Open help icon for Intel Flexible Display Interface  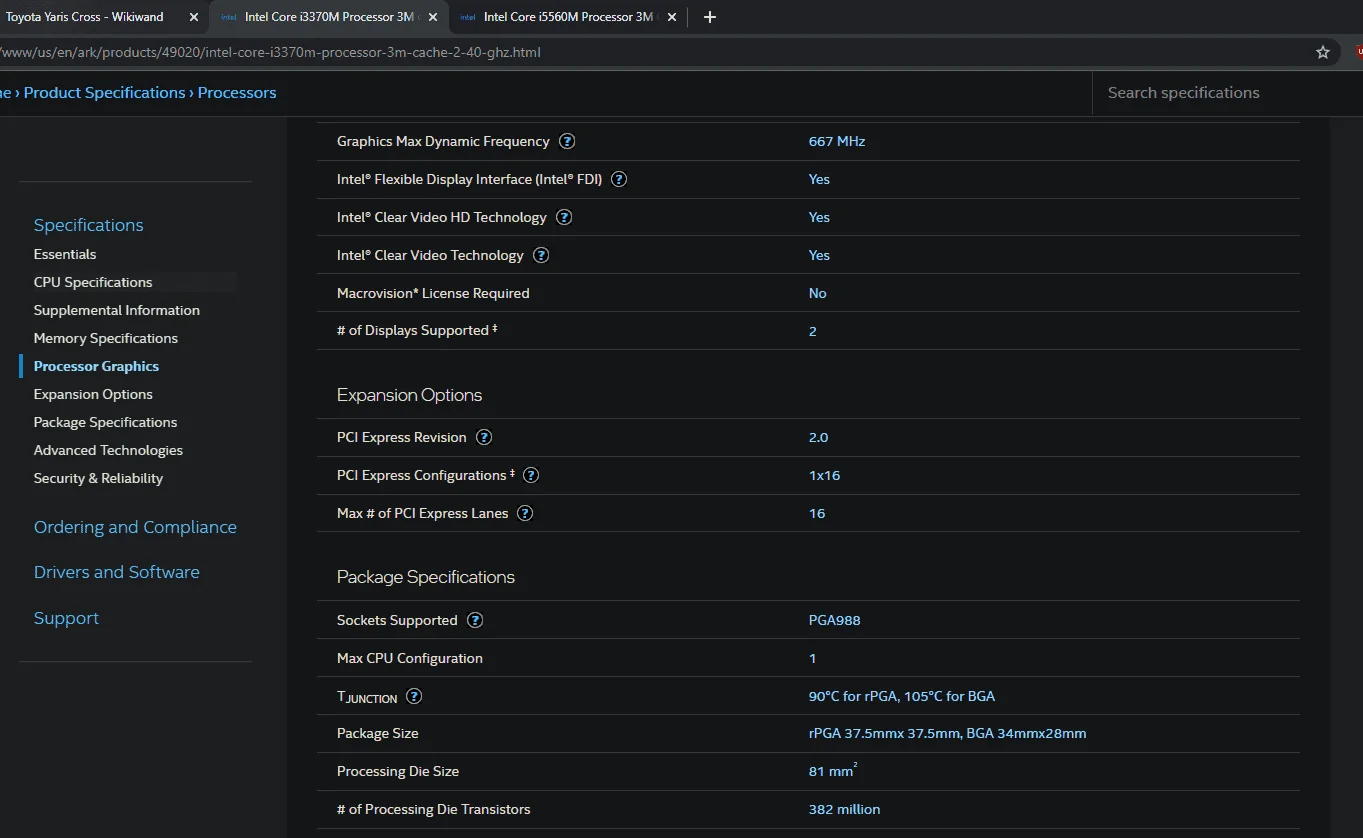[619, 179]
